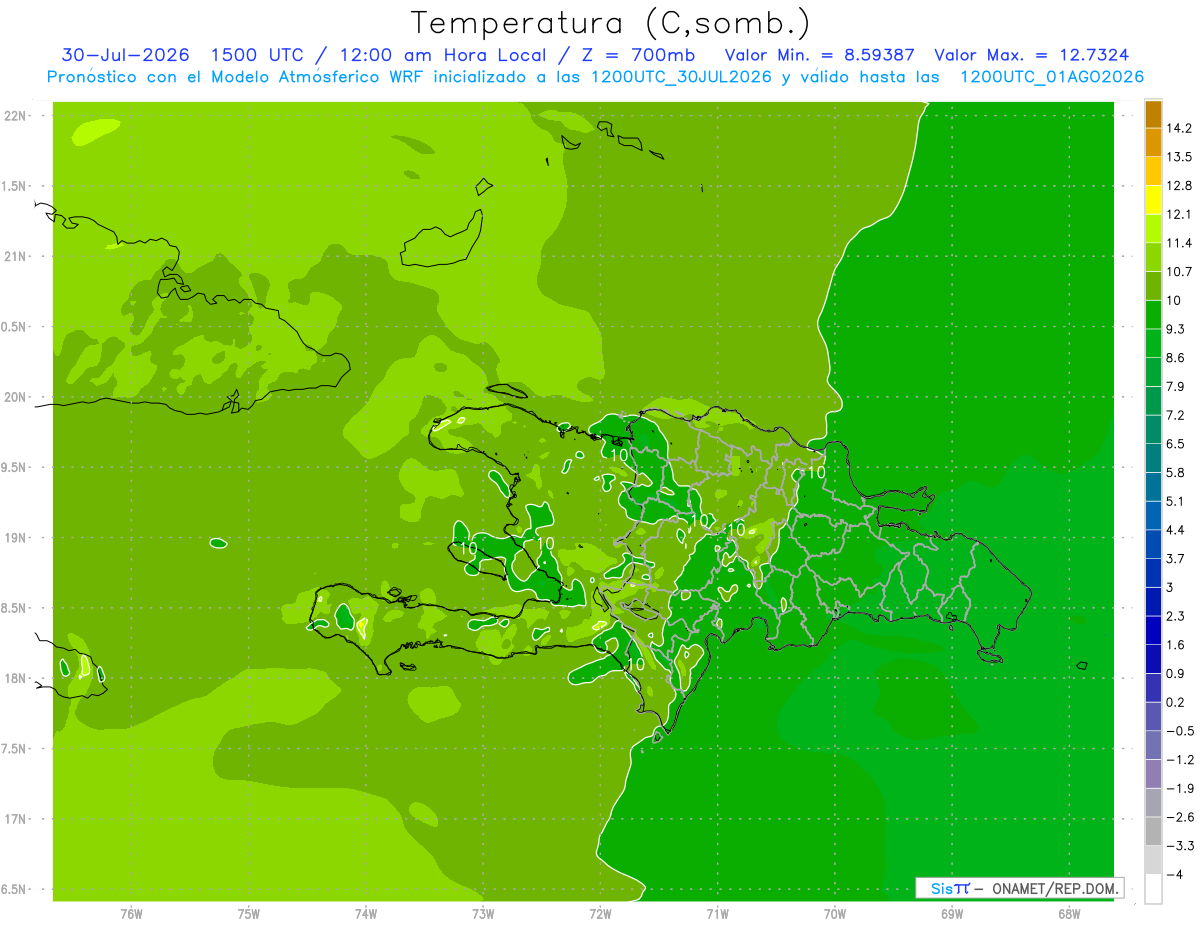1200x927 pixels.
Task: Click the 'ONAMET/REP.DOM.' credit label
Action: (x=1056, y=888)
